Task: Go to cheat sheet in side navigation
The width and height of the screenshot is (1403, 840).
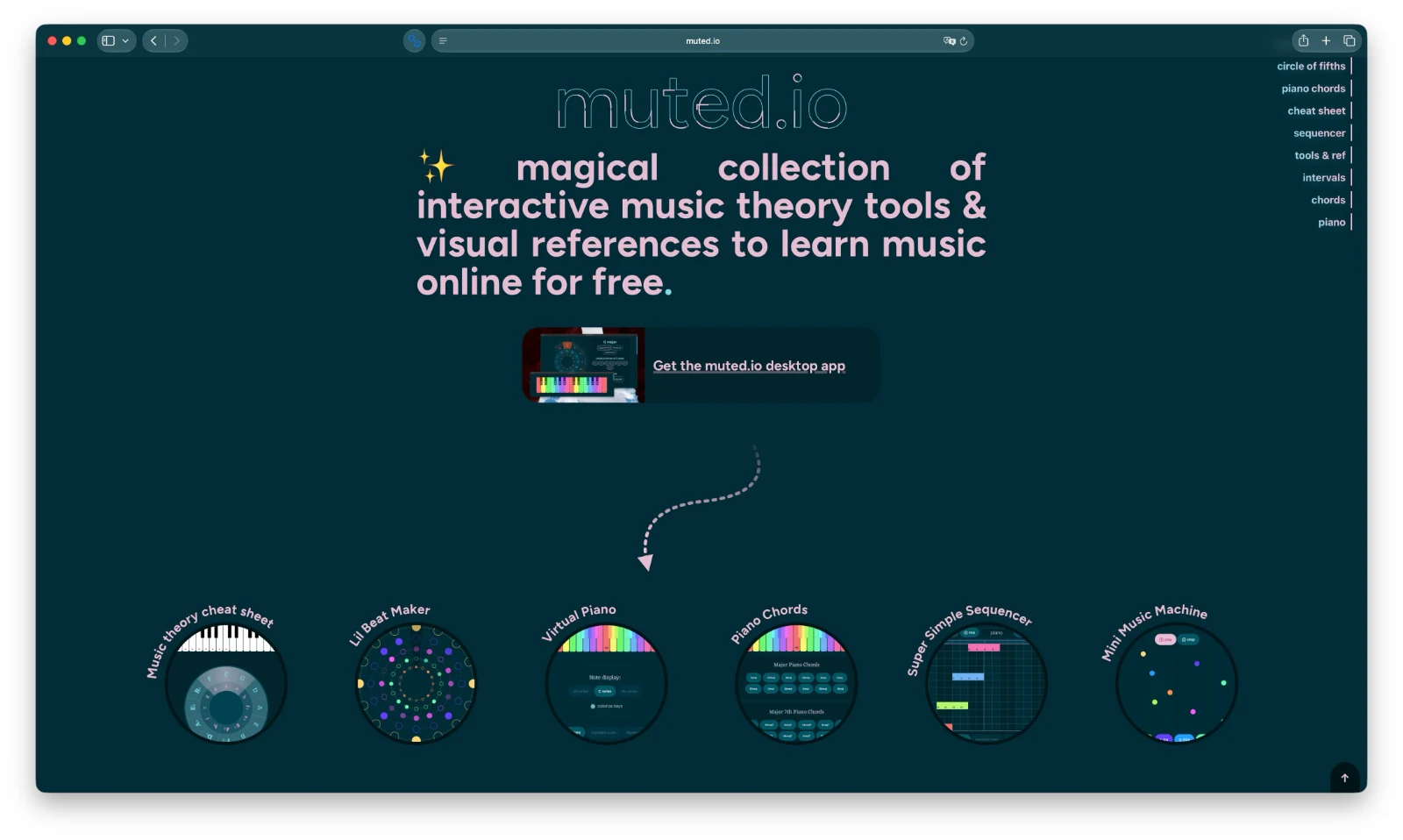Action: 1316,110
